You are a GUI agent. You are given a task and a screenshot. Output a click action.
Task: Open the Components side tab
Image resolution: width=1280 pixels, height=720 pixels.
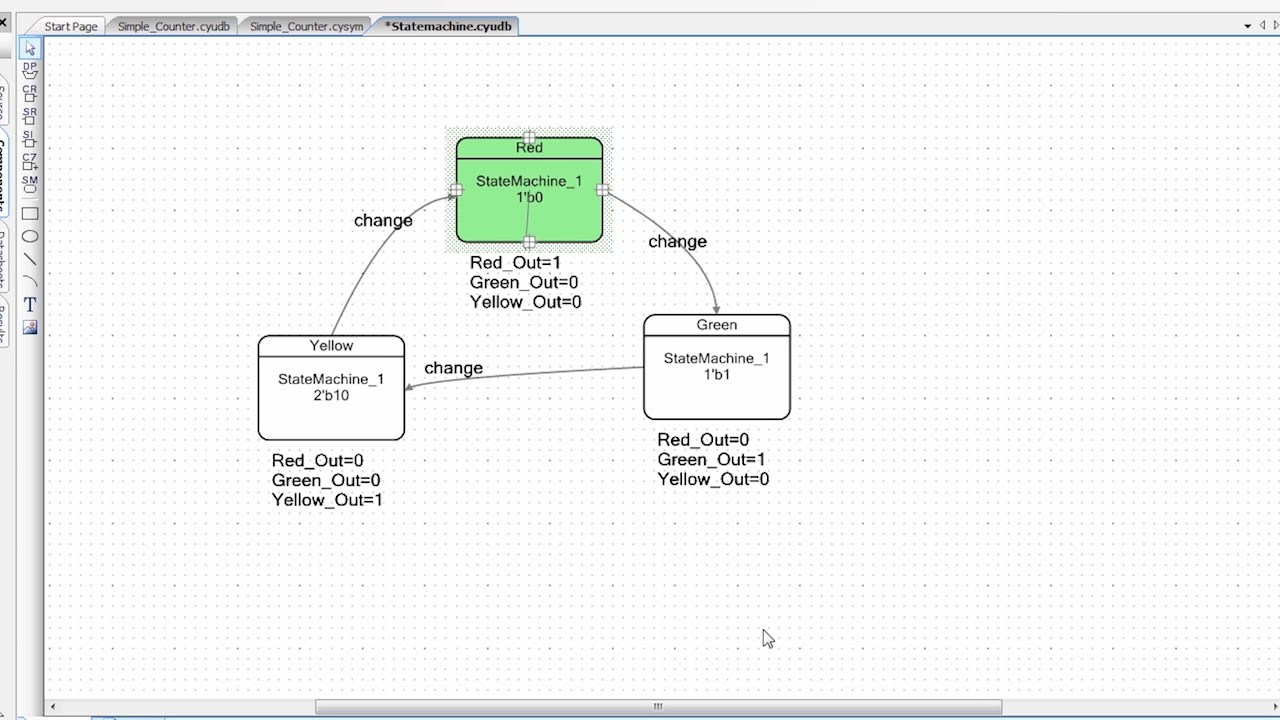point(4,170)
